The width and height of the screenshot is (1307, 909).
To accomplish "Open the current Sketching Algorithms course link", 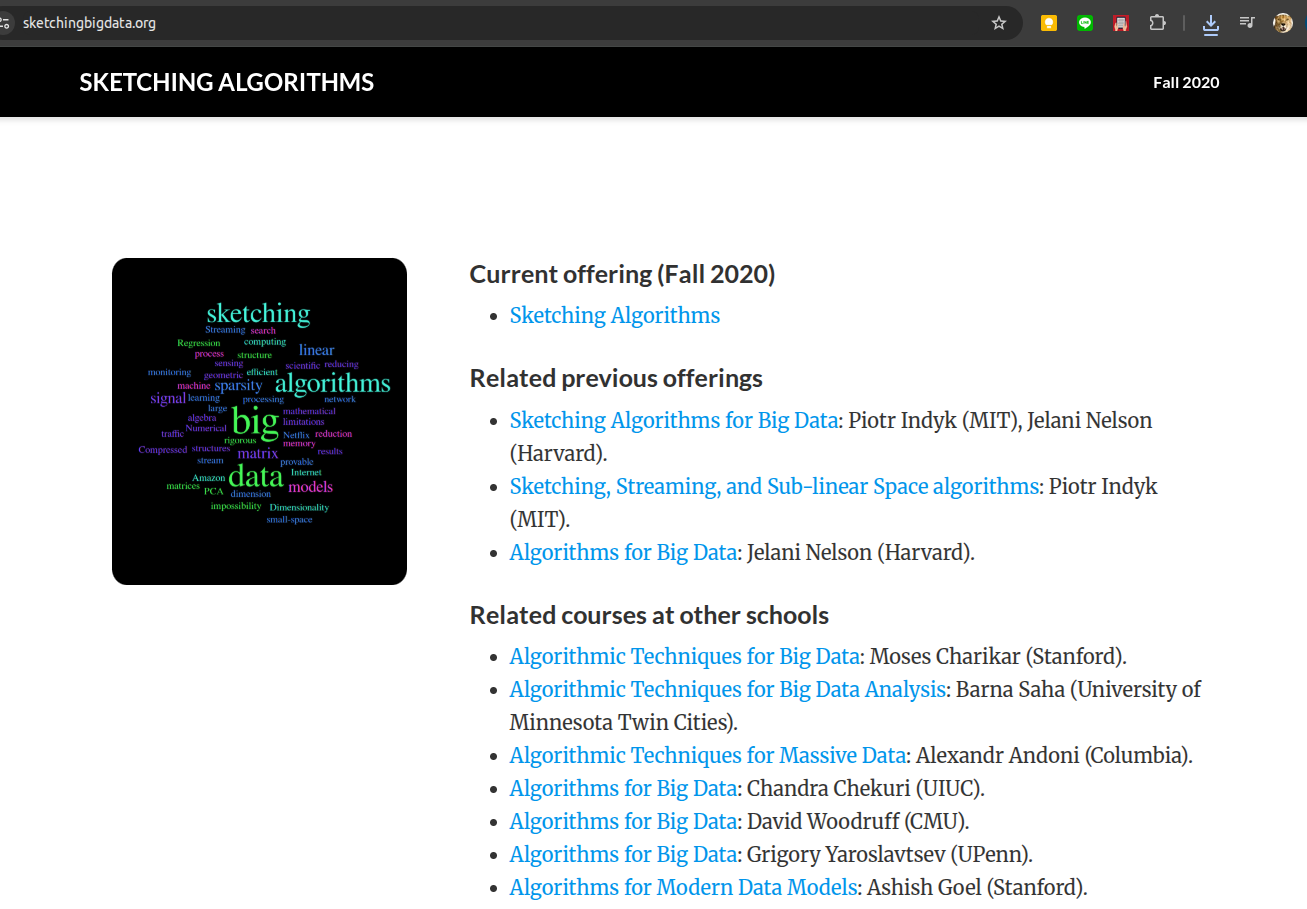I will tap(614, 315).
